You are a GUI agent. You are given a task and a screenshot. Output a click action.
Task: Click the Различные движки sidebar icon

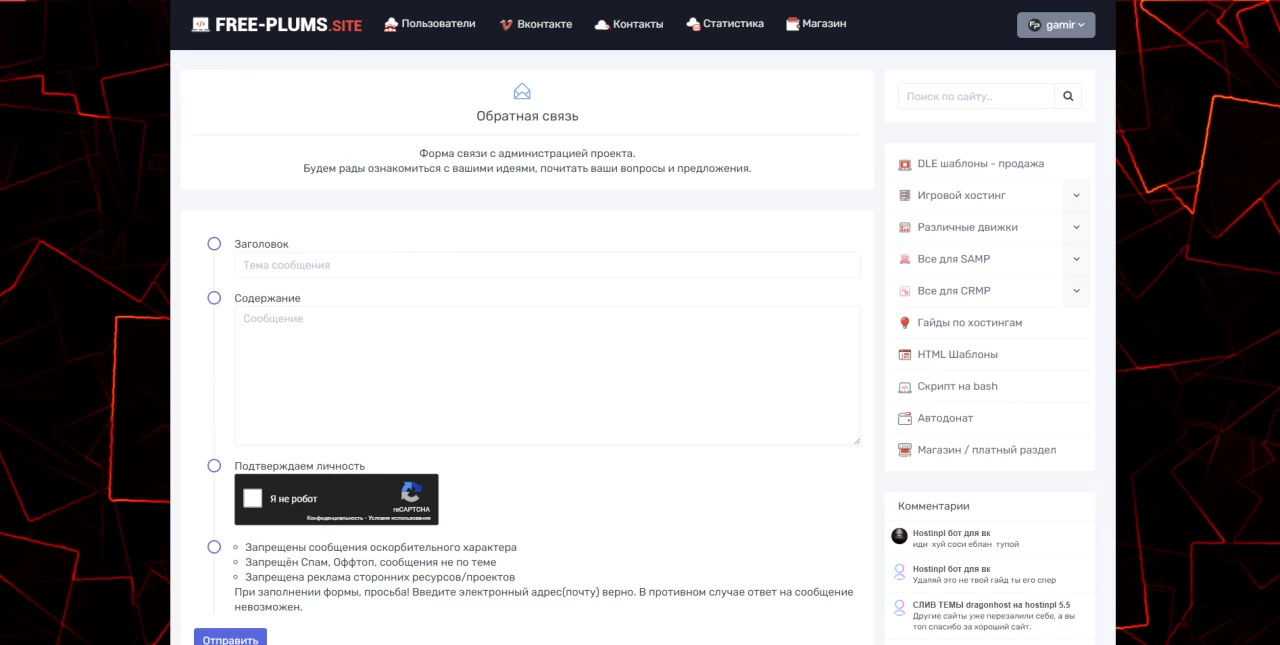point(905,228)
